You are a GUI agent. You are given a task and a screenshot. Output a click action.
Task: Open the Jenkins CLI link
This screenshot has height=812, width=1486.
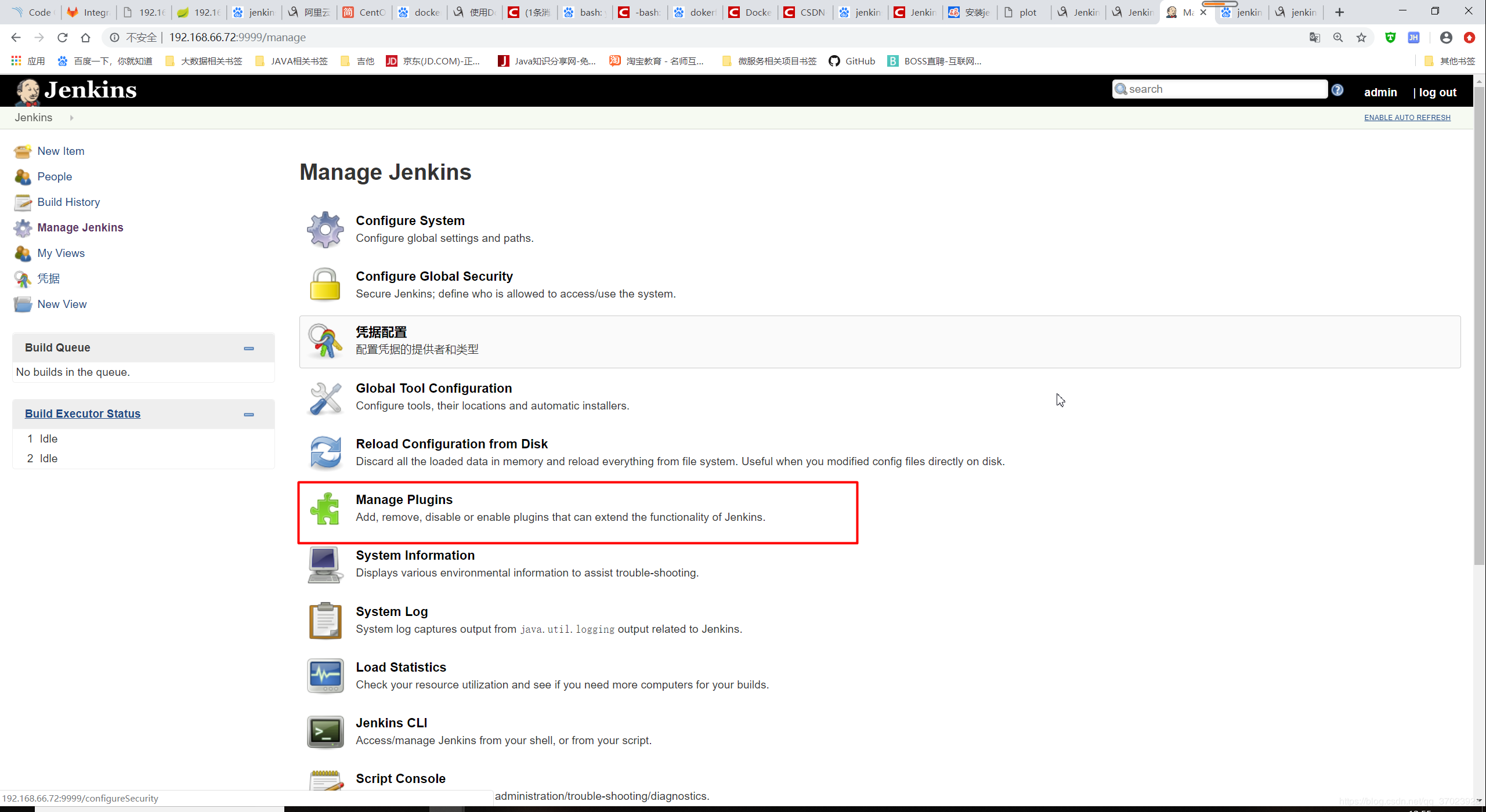click(x=391, y=723)
